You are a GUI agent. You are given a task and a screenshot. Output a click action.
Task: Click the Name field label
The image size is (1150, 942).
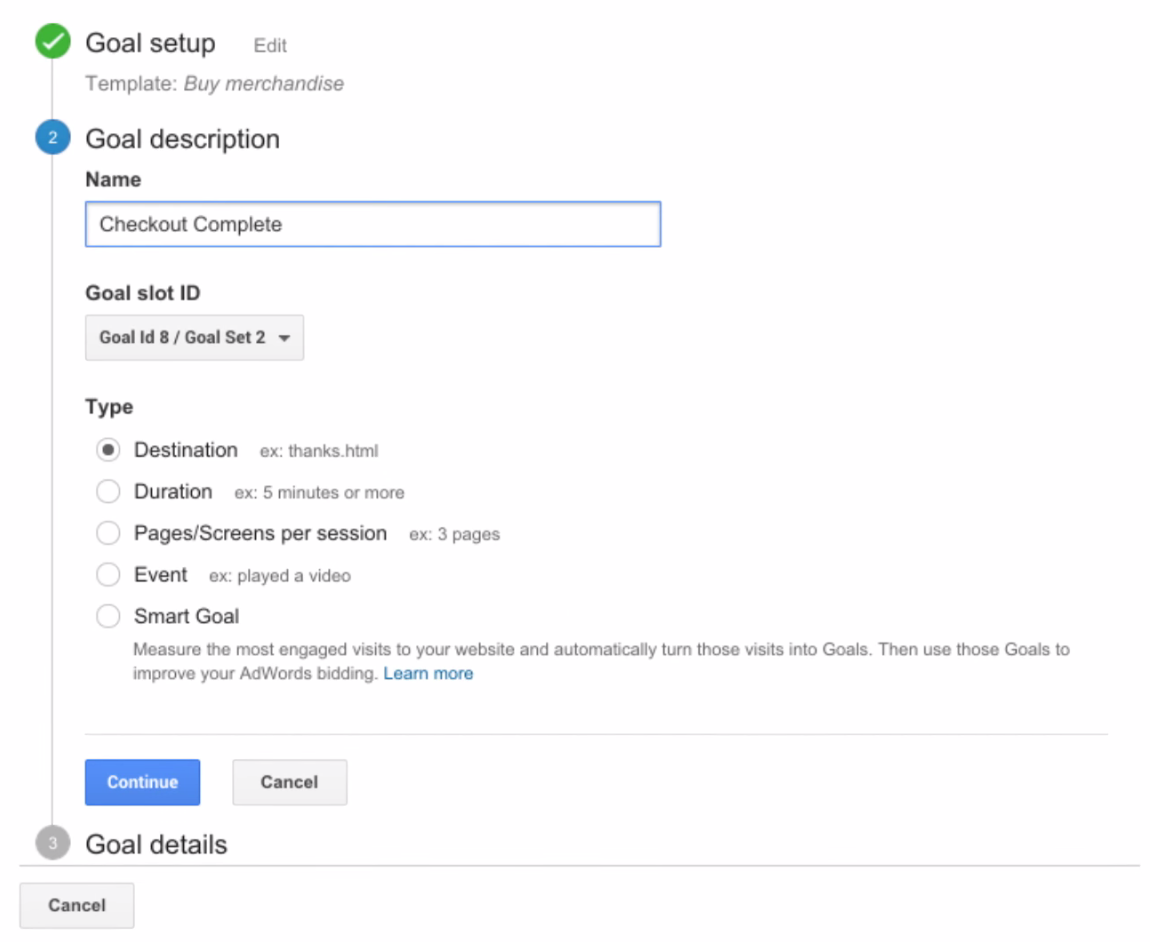click(x=113, y=180)
